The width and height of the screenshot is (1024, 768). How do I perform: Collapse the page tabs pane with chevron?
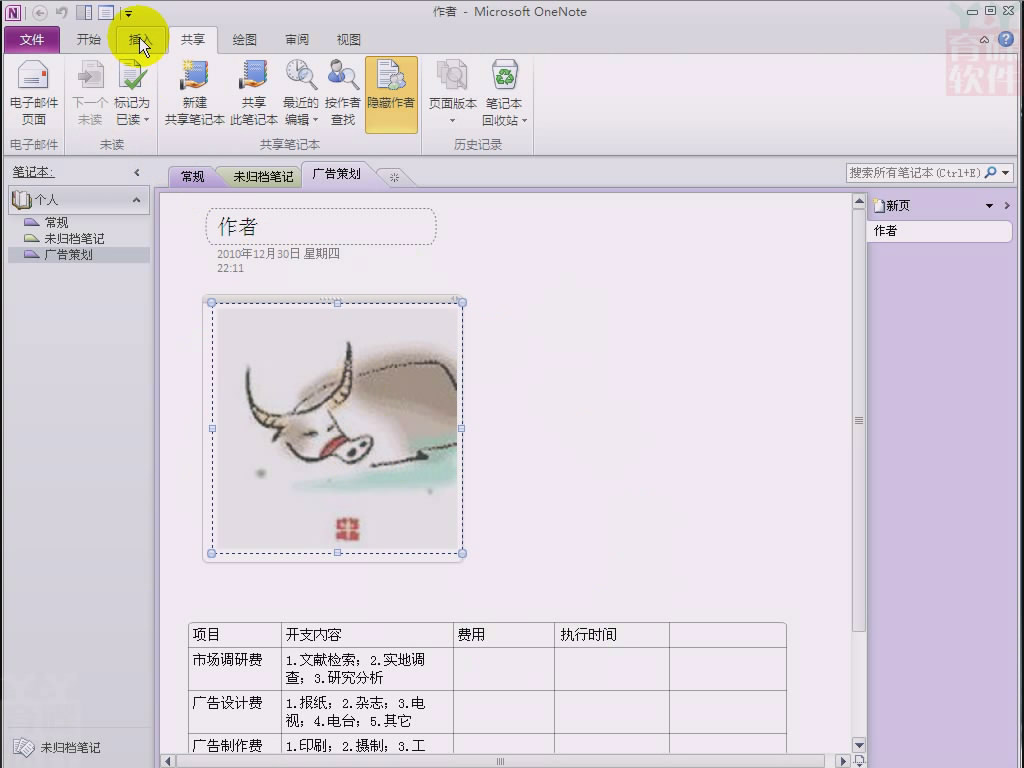(x=1007, y=206)
